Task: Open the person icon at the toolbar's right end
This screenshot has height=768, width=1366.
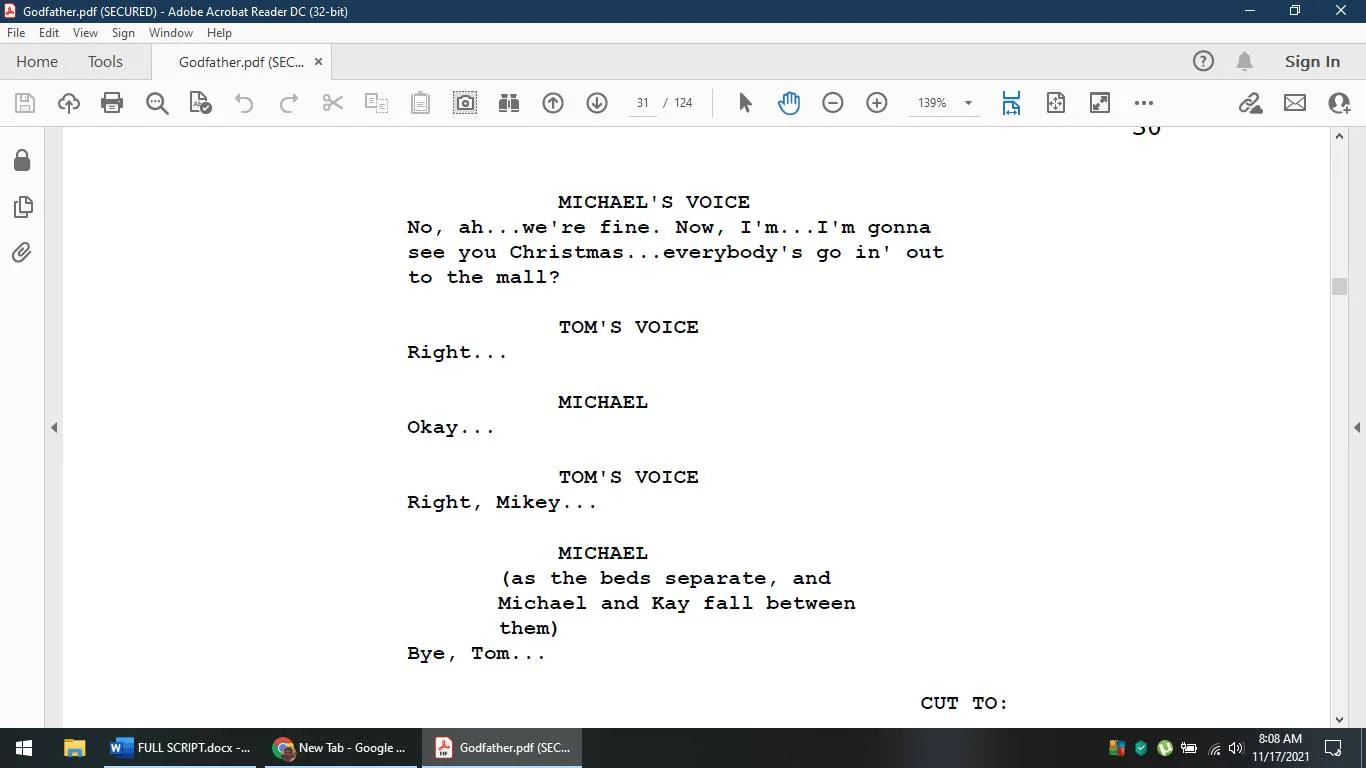Action: [x=1339, y=103]
